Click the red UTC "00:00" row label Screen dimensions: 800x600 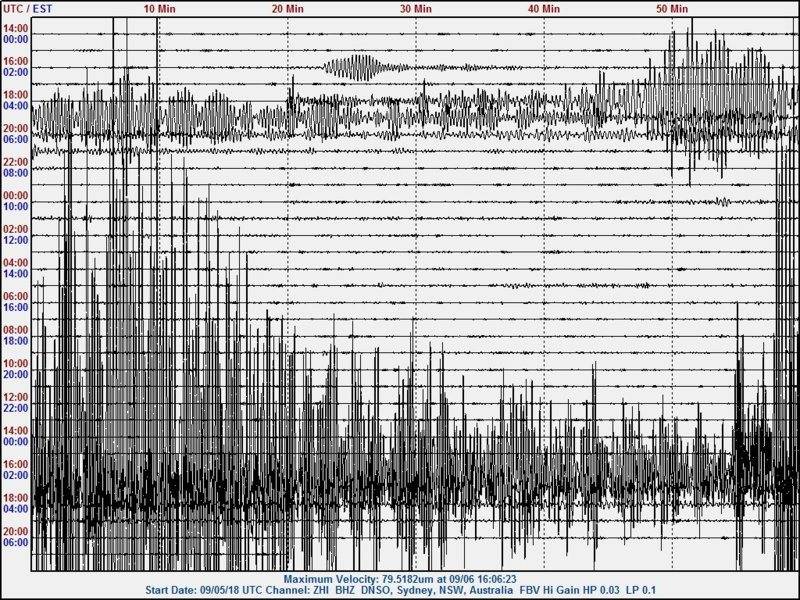tap(16, 195)
